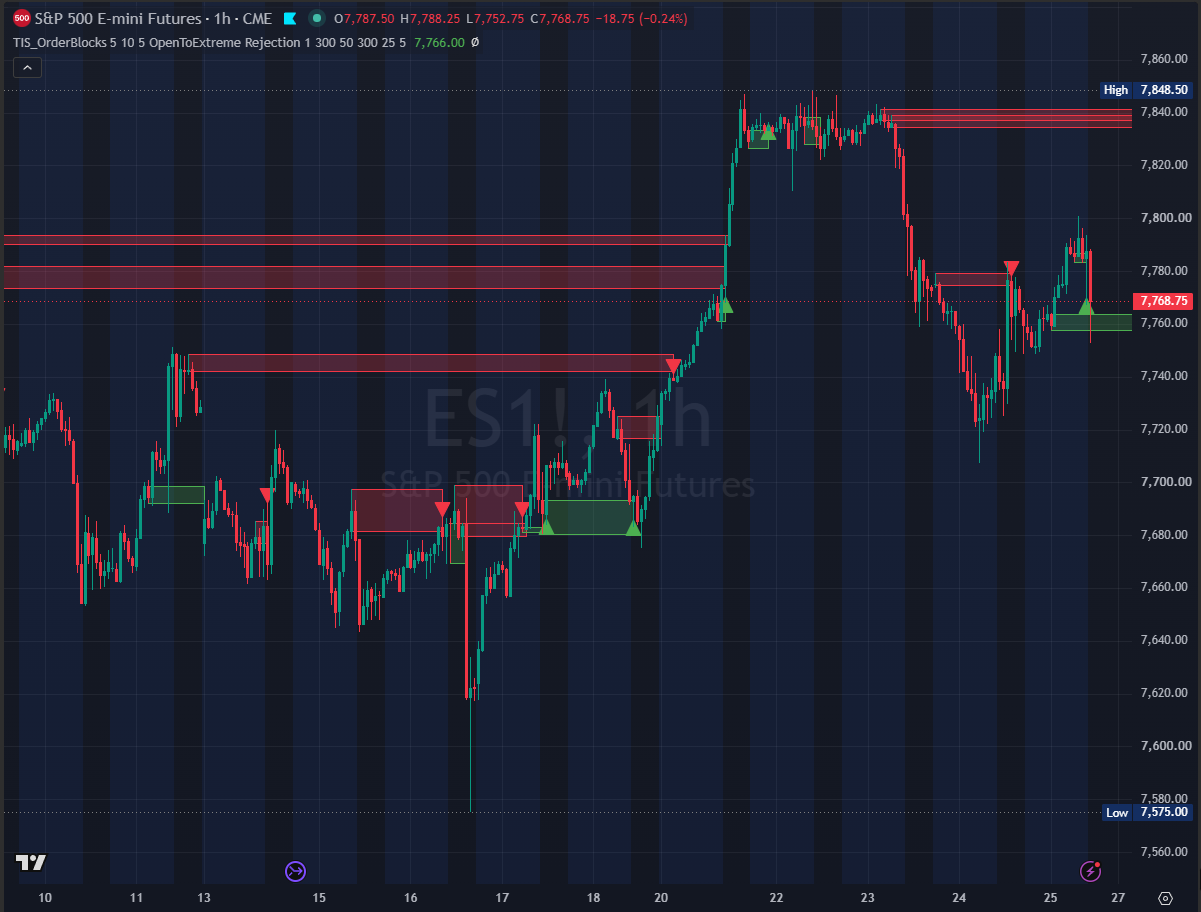Click the 7,700.00 price axis label
Image resolution: width=1201 pixels, height=912 pixels.
tap(1165, 482)
